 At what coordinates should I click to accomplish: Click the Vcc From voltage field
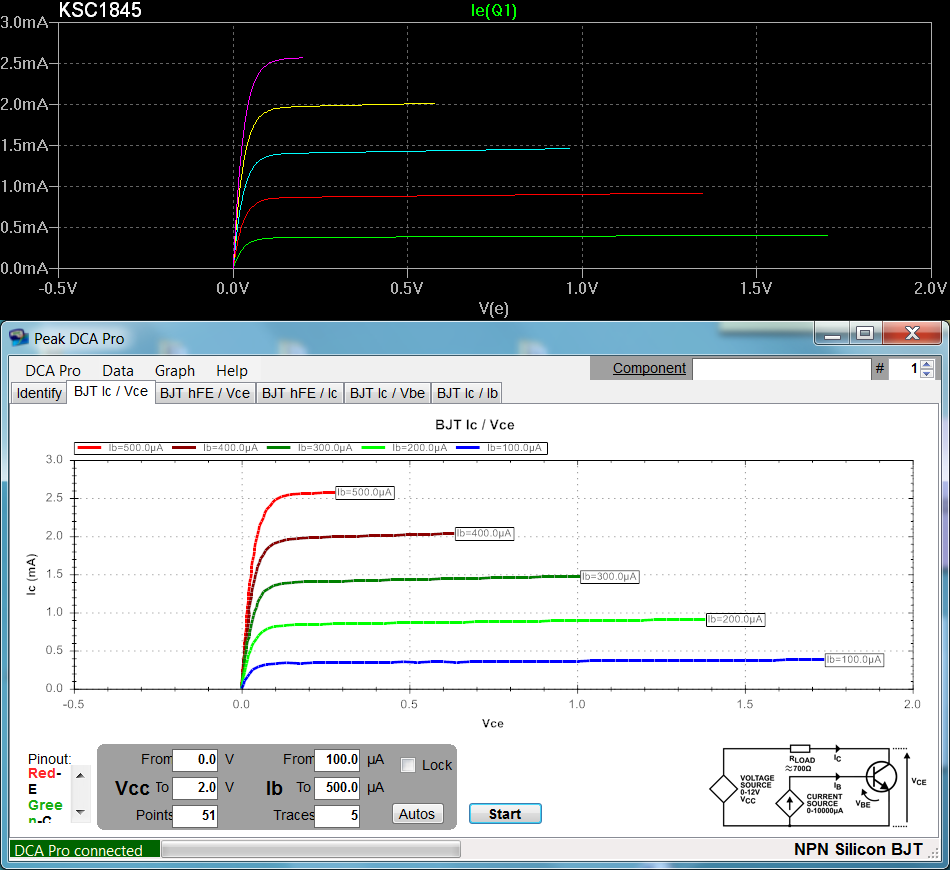pyautogui.click(x=195, y=759)
